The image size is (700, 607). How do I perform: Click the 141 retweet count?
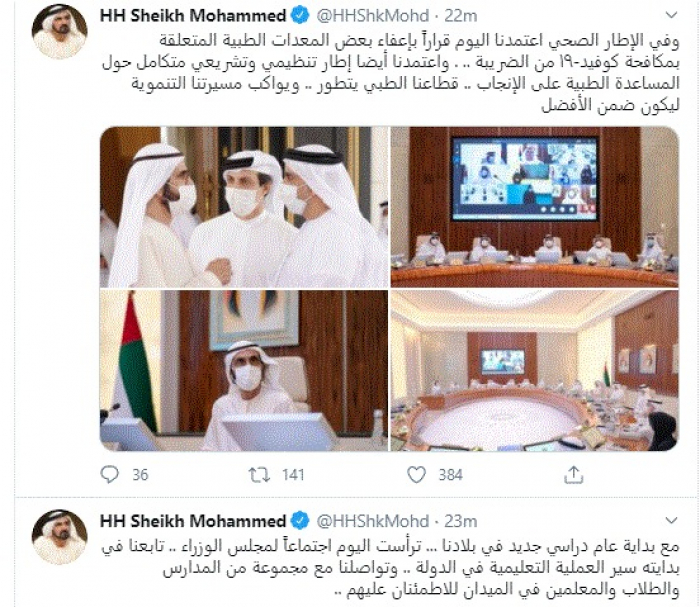[x=293, y=475]
